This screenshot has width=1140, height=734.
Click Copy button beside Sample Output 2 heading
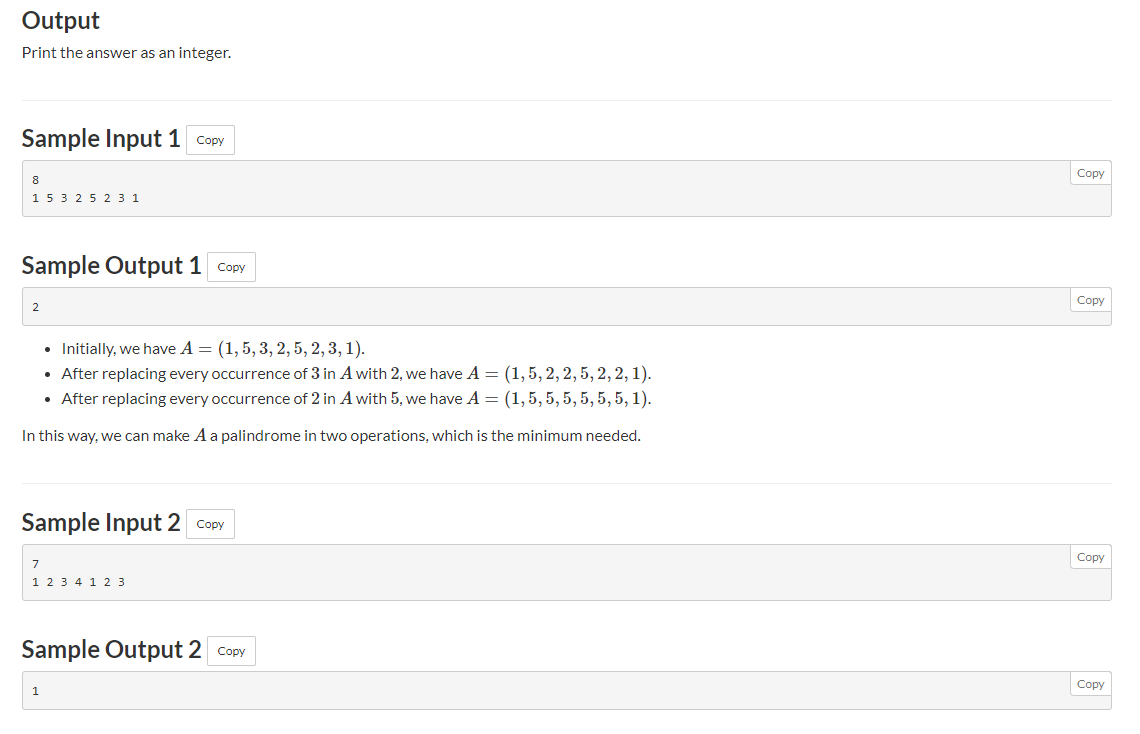point(231,651)
